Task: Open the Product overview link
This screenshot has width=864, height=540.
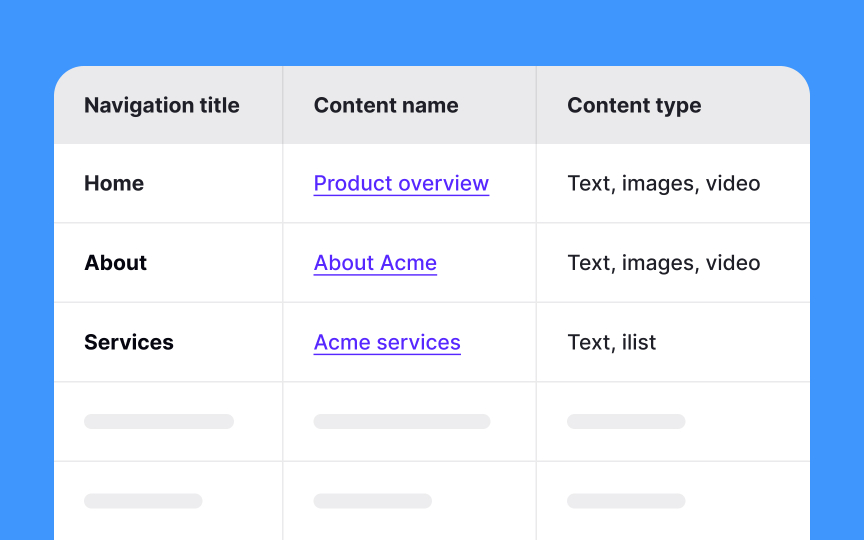Action: (x=401, y=183)
